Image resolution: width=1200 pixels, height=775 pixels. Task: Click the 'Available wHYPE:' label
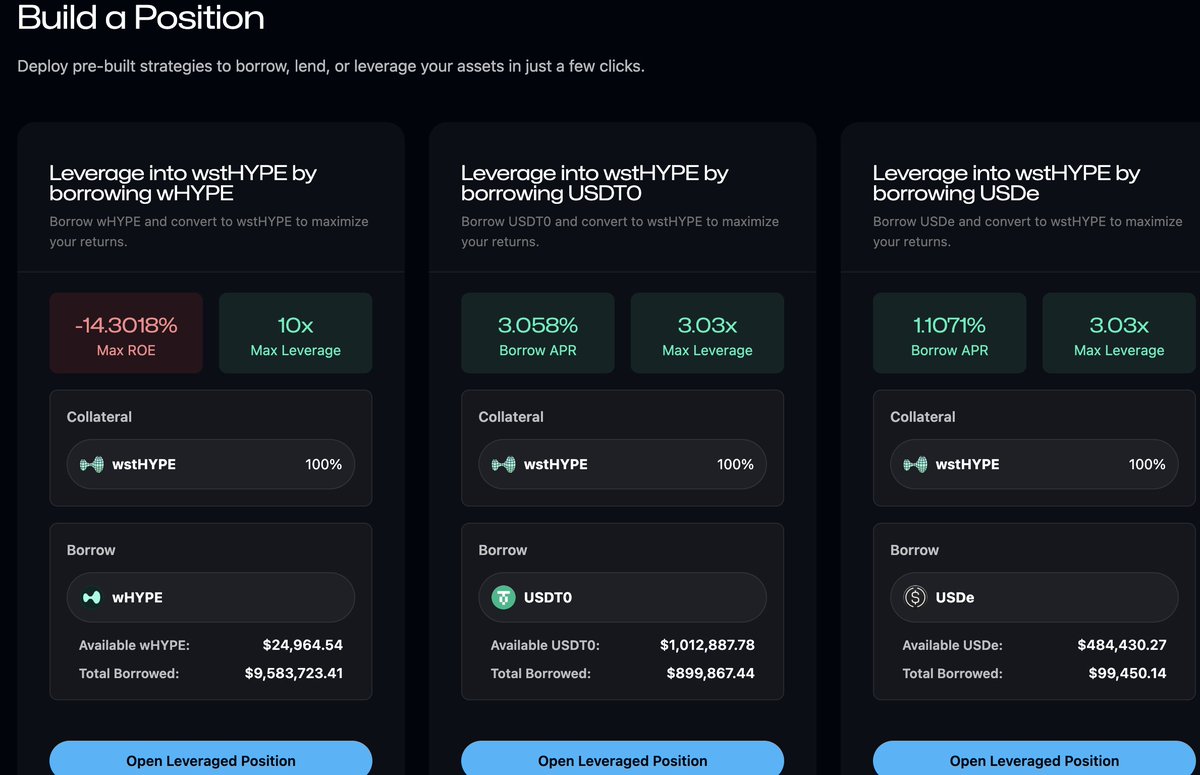point(134,645)
